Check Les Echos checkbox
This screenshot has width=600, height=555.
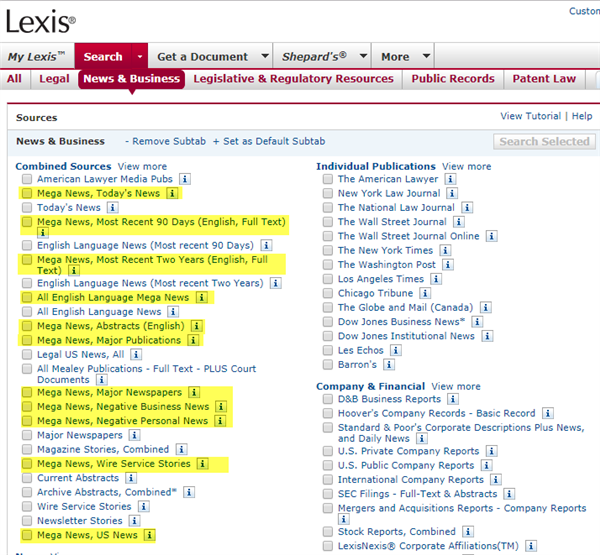[328, 350]
